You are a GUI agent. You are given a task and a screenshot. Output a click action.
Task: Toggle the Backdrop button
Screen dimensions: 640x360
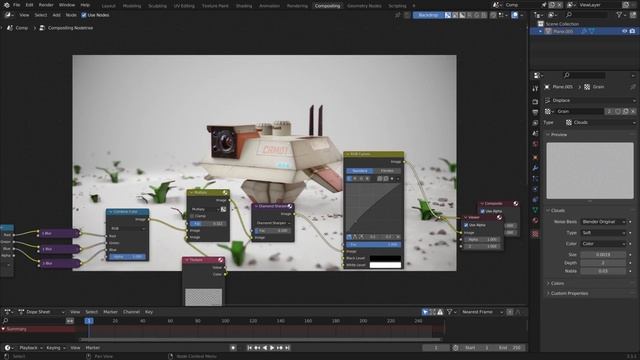pos(428,15)
